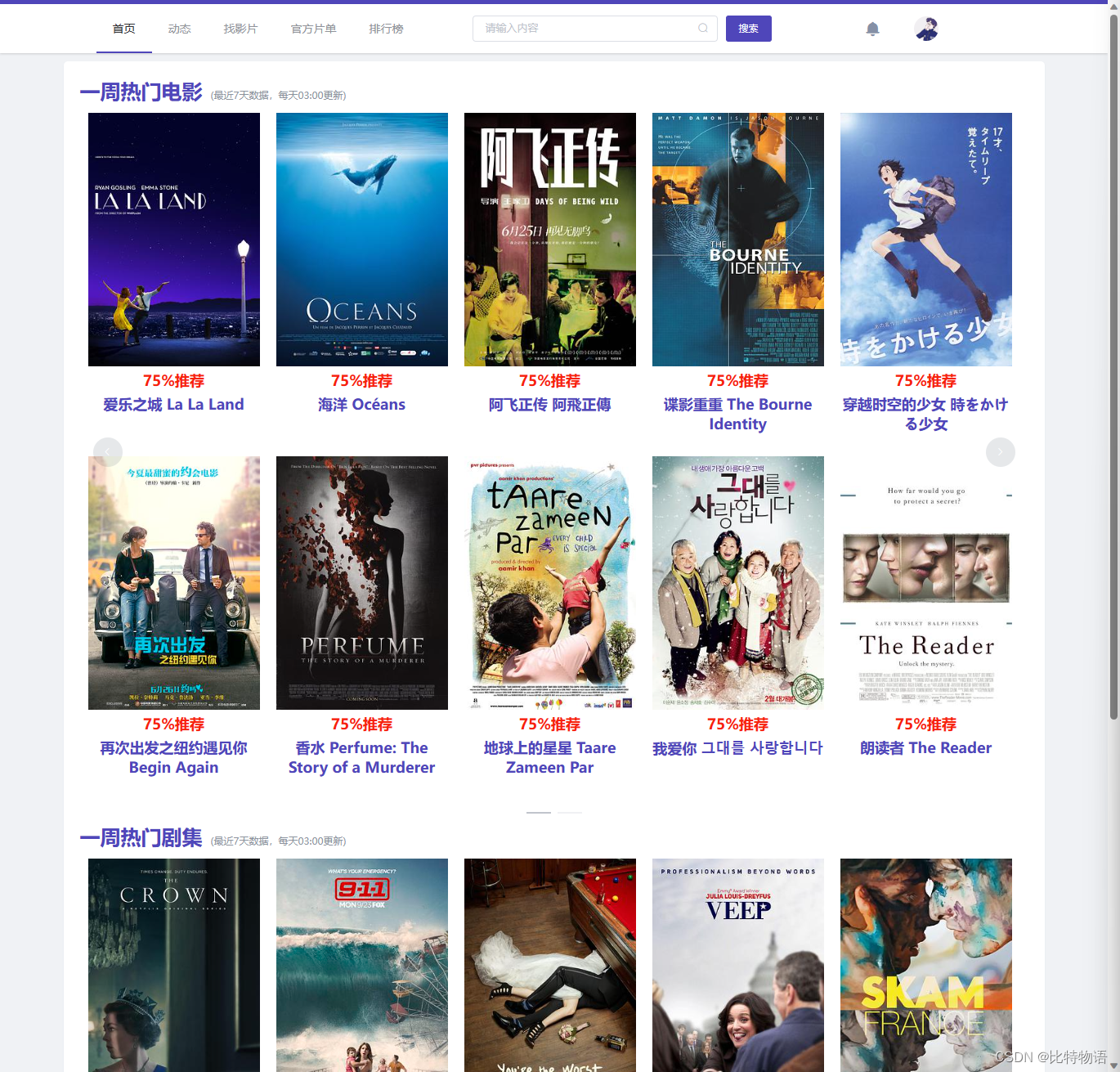Image resolution: width=1120 pixels, height=1072 pixels.
Task: Click title link 我爱你 그대를 사랑합니다
Action: tap(737, 748)
